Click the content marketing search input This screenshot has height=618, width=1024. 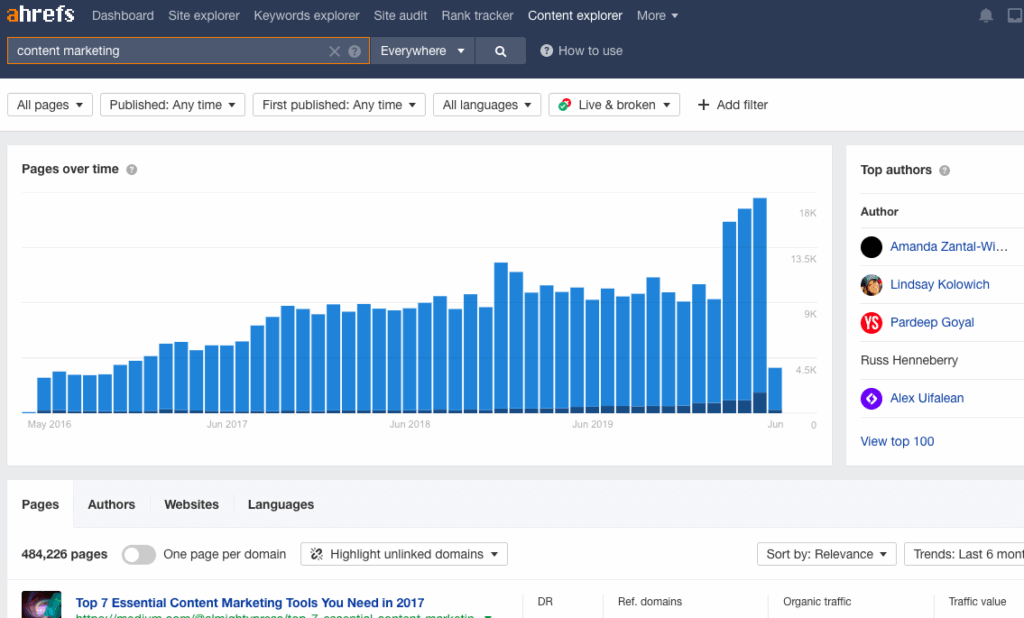[170, 51]
